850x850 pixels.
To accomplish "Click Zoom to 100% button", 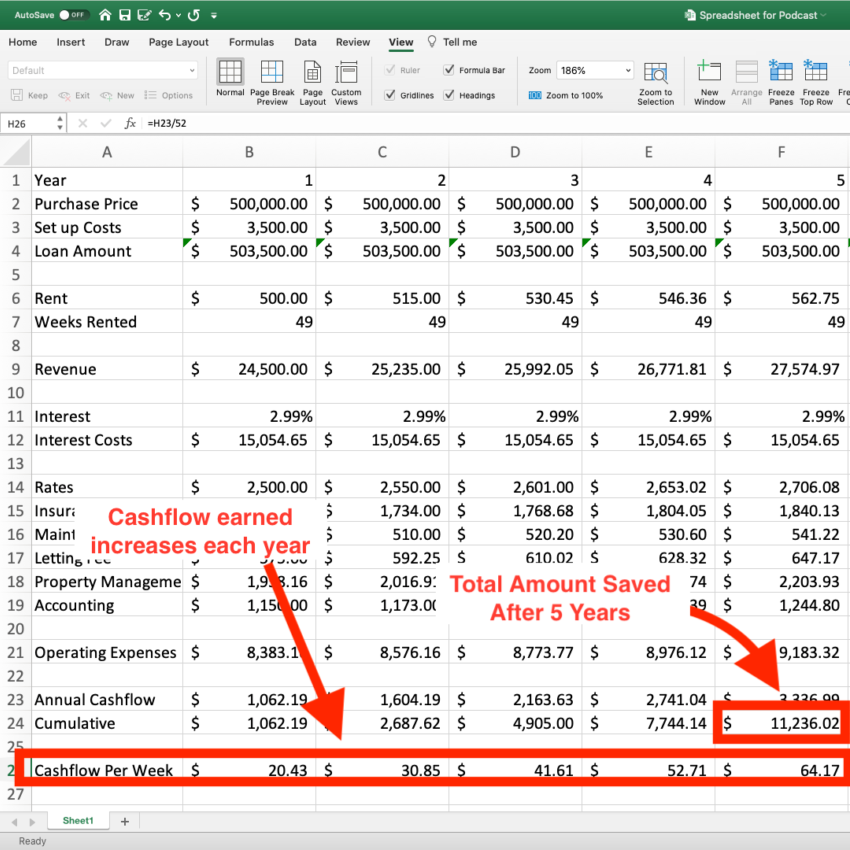I will click(566, 95).
